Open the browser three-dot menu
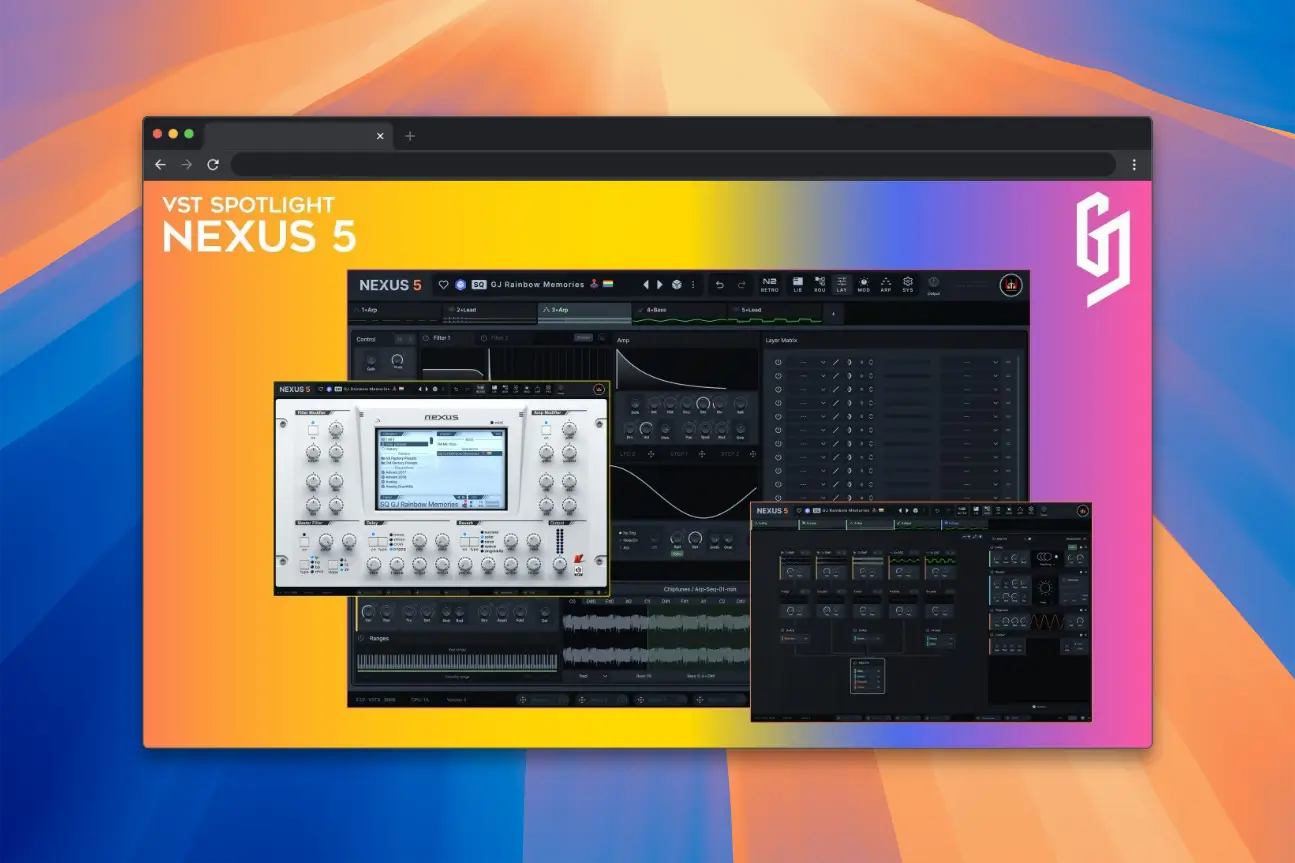The width and height of the screenshot is (1295, 863). click(x=1134, y=165)
